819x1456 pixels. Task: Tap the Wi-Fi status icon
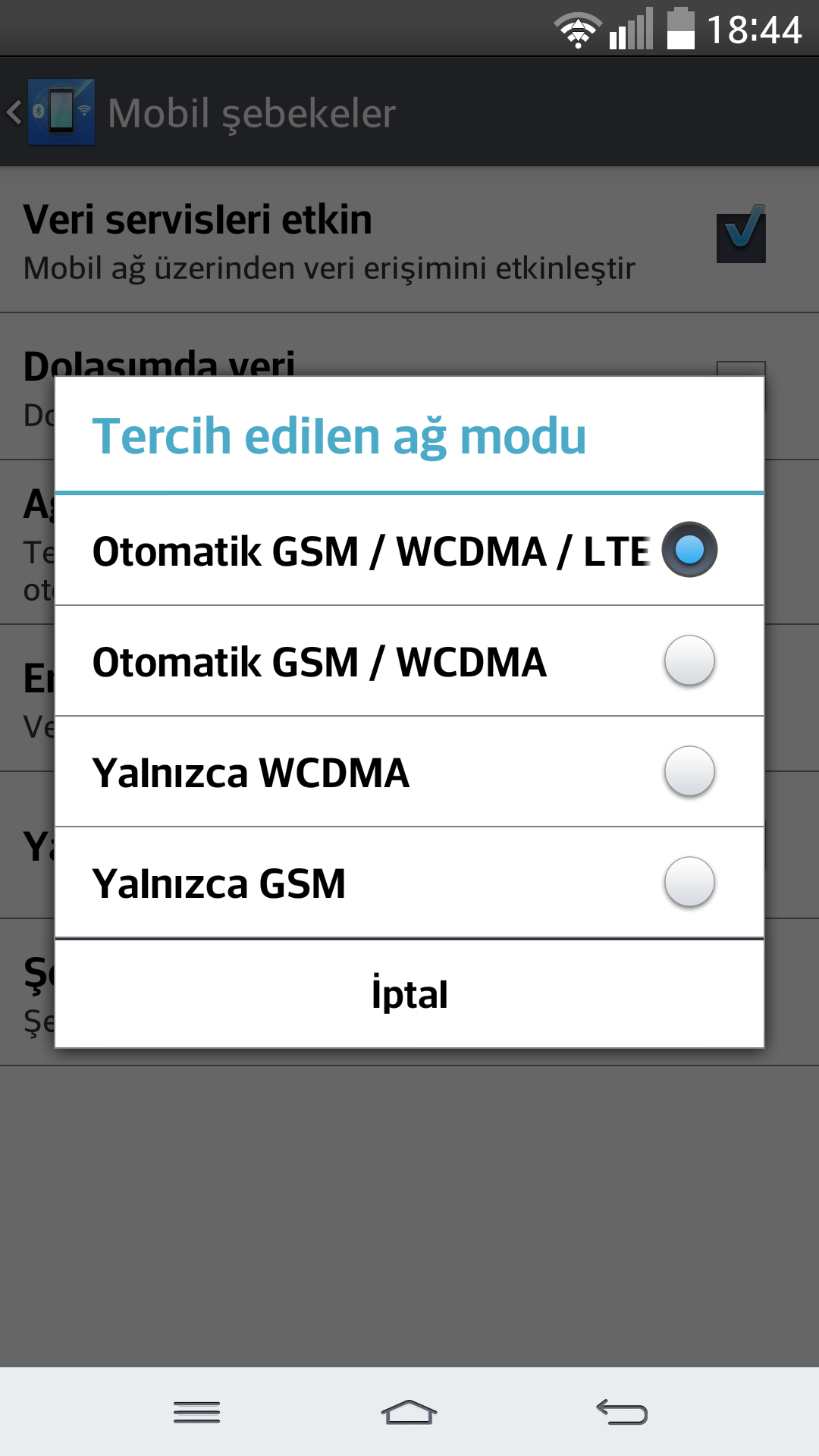point(578,30)
